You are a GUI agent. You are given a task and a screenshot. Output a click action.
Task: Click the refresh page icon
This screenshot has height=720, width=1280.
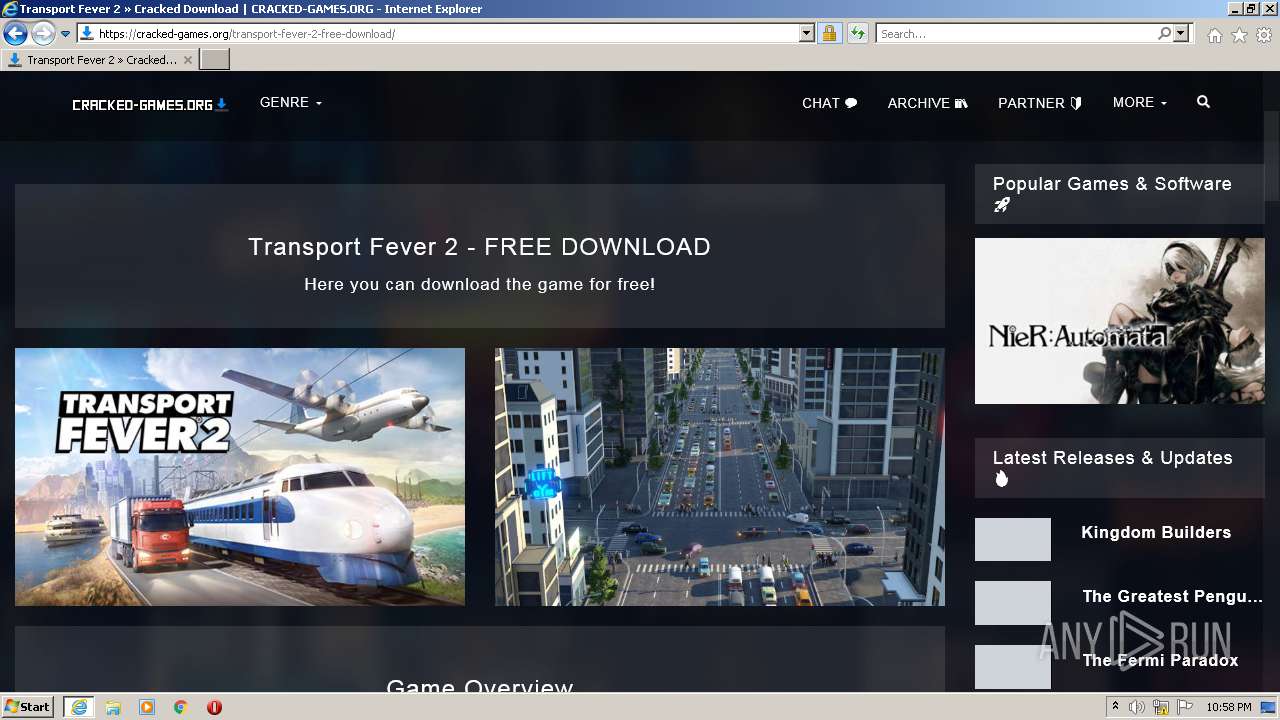click(857, 34)
